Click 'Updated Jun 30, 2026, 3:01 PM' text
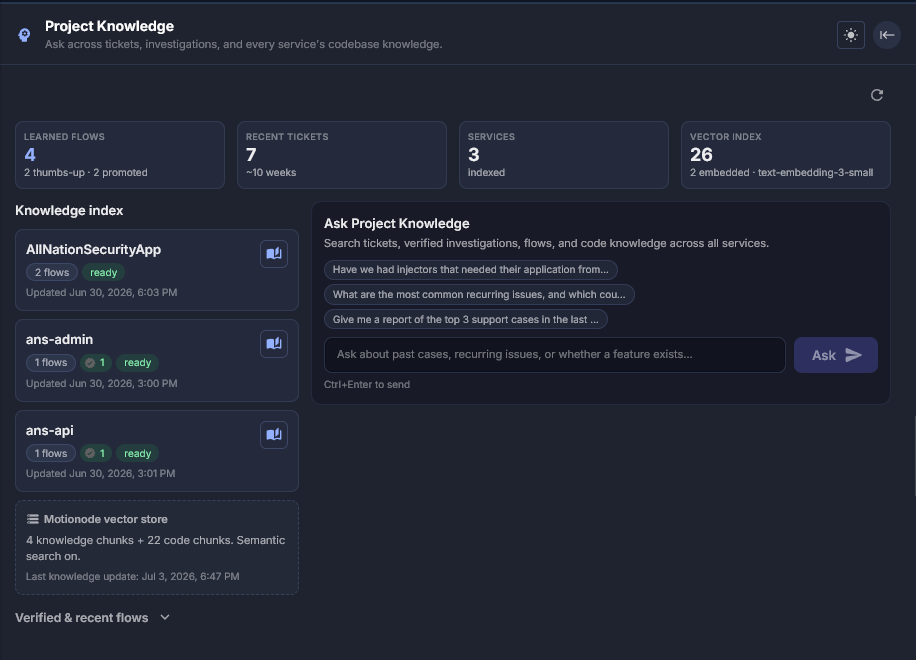This screenshot has height=660, width=916. (x=100, y=474)
